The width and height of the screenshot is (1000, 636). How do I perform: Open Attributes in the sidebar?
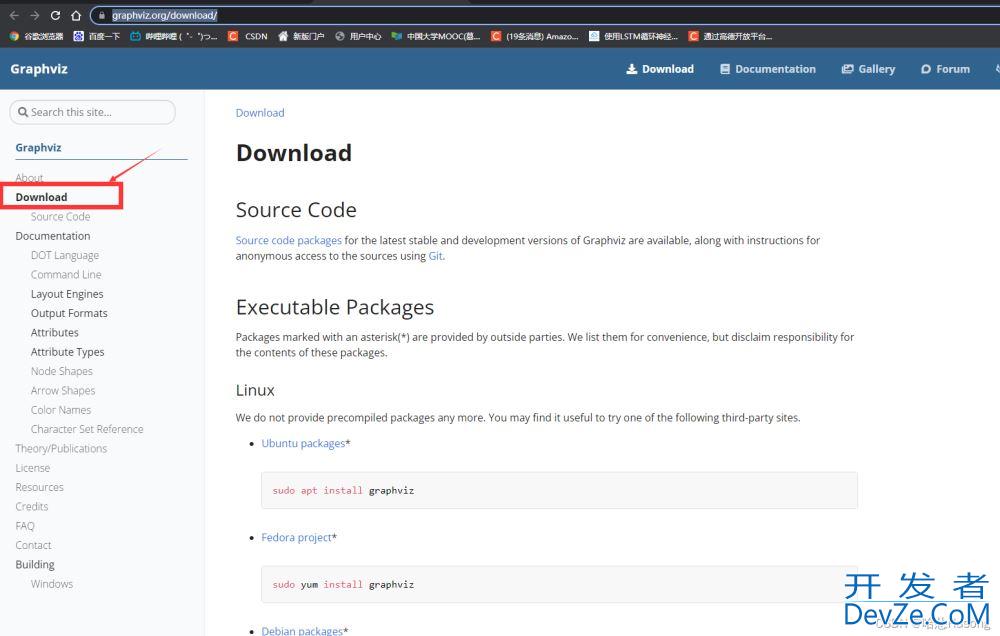pos(55,332)
